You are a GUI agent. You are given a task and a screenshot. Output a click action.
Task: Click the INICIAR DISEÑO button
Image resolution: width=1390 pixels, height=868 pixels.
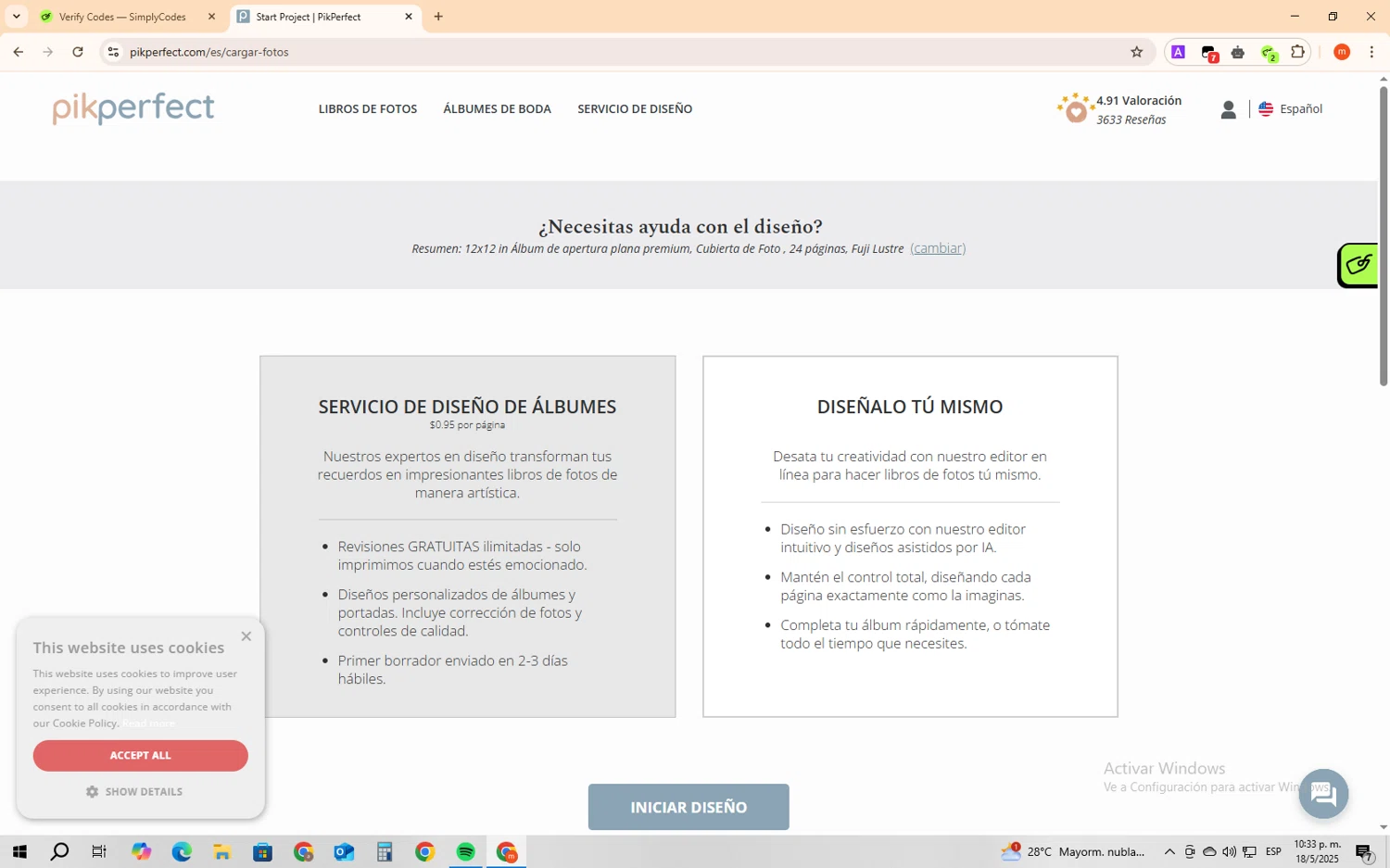(x=689, y=807)
